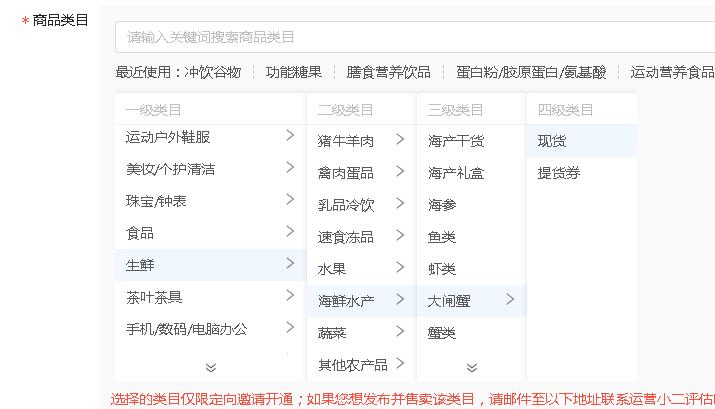
Task: Select recently used 功能糖果 category
Action: [x=294, y=72]
